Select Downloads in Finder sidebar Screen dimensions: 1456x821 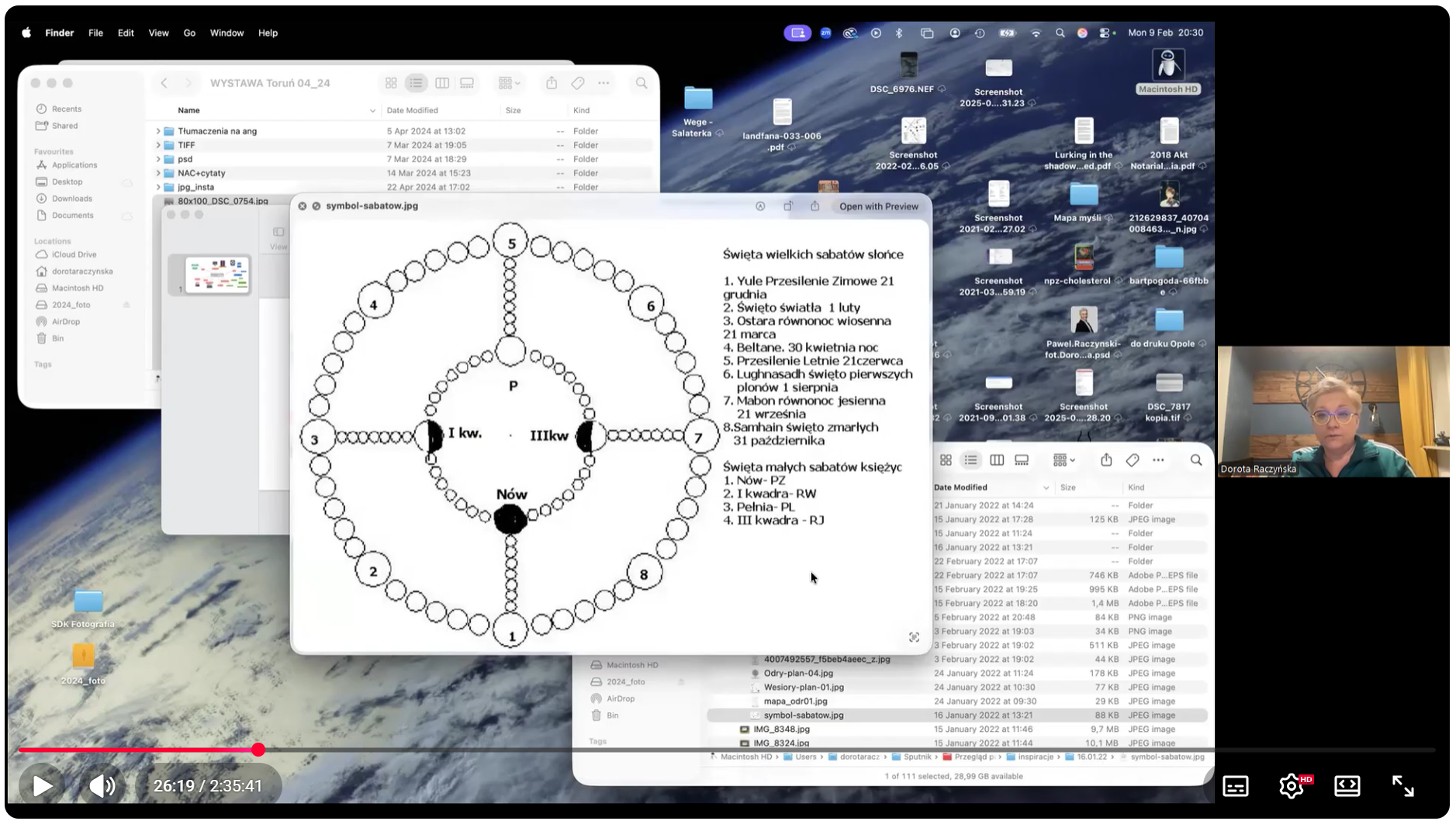[72, 199]
